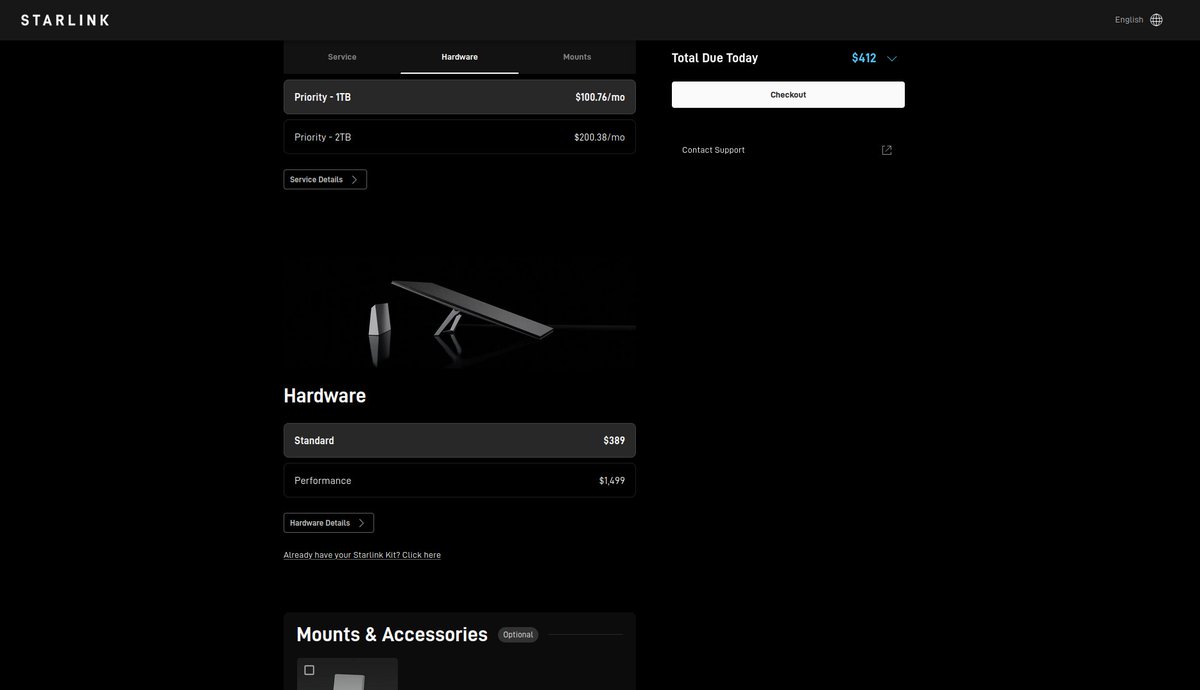The width and height of the screenshot is (1200, 690).
Task: Switch to the Service tab
Action: coord(342,57)
